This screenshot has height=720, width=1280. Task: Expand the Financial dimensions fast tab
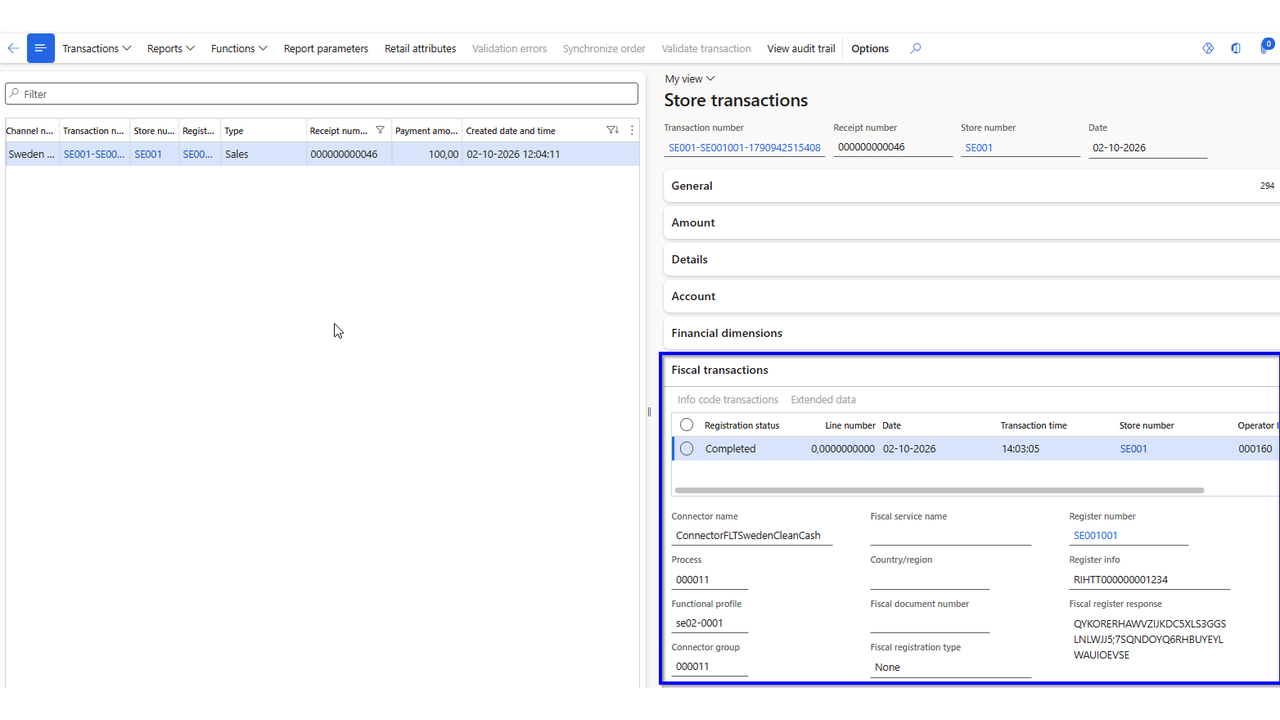tap(971, 333)
